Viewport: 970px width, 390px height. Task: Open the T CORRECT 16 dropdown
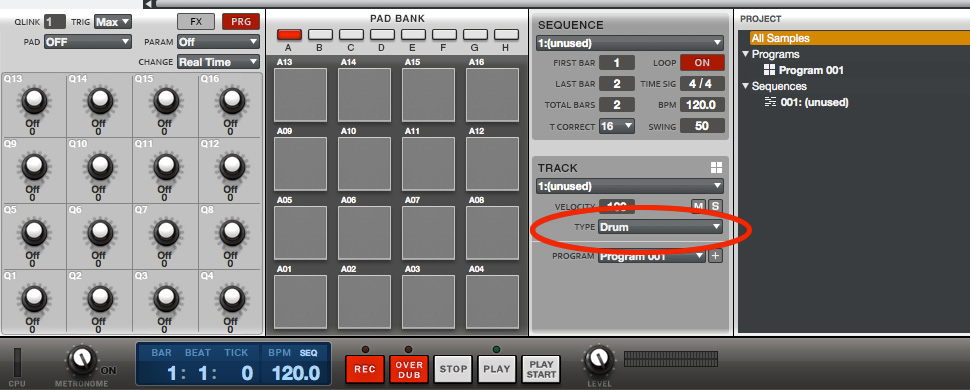[x=617, y=126]
